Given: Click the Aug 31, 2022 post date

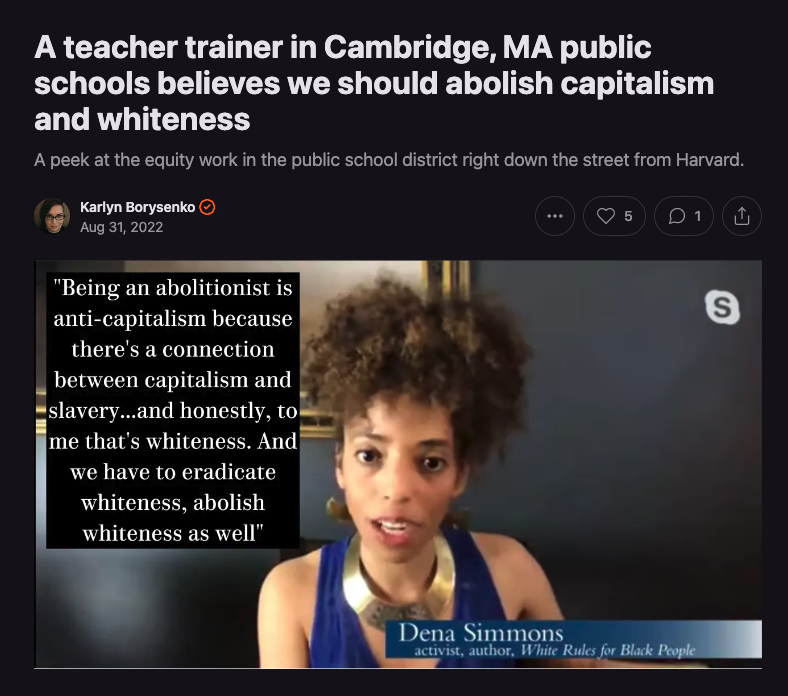Looking at the screenshot, I should click(121, 227).
